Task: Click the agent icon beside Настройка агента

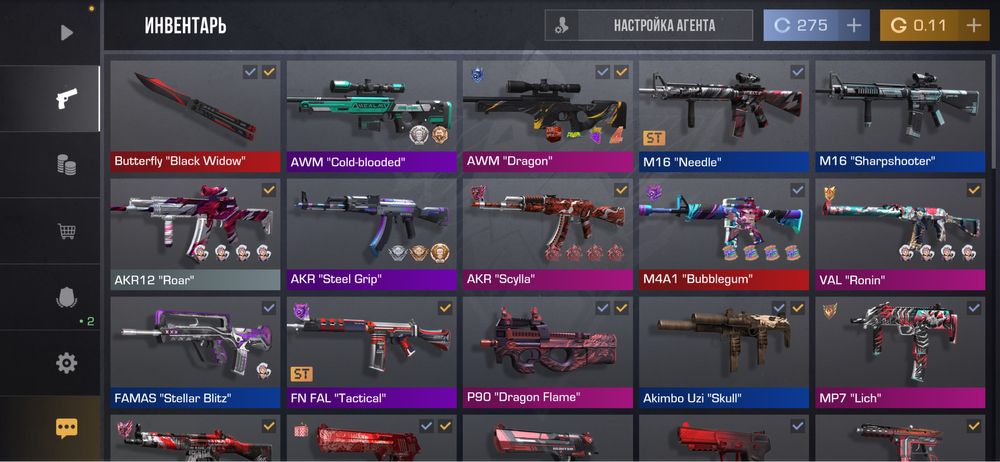Action: 562,26
